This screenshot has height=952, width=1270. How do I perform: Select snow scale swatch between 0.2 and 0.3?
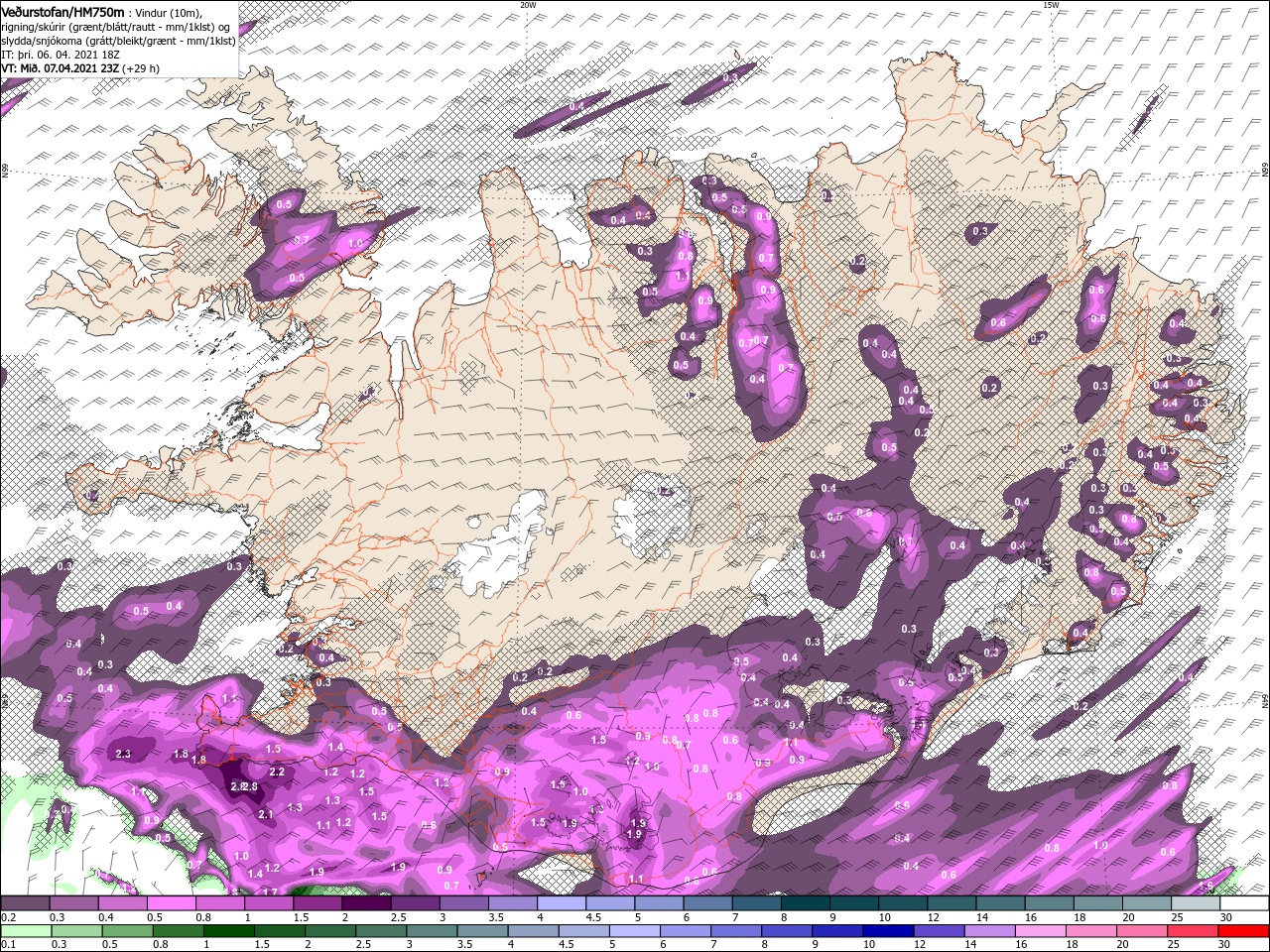[26, 902]
